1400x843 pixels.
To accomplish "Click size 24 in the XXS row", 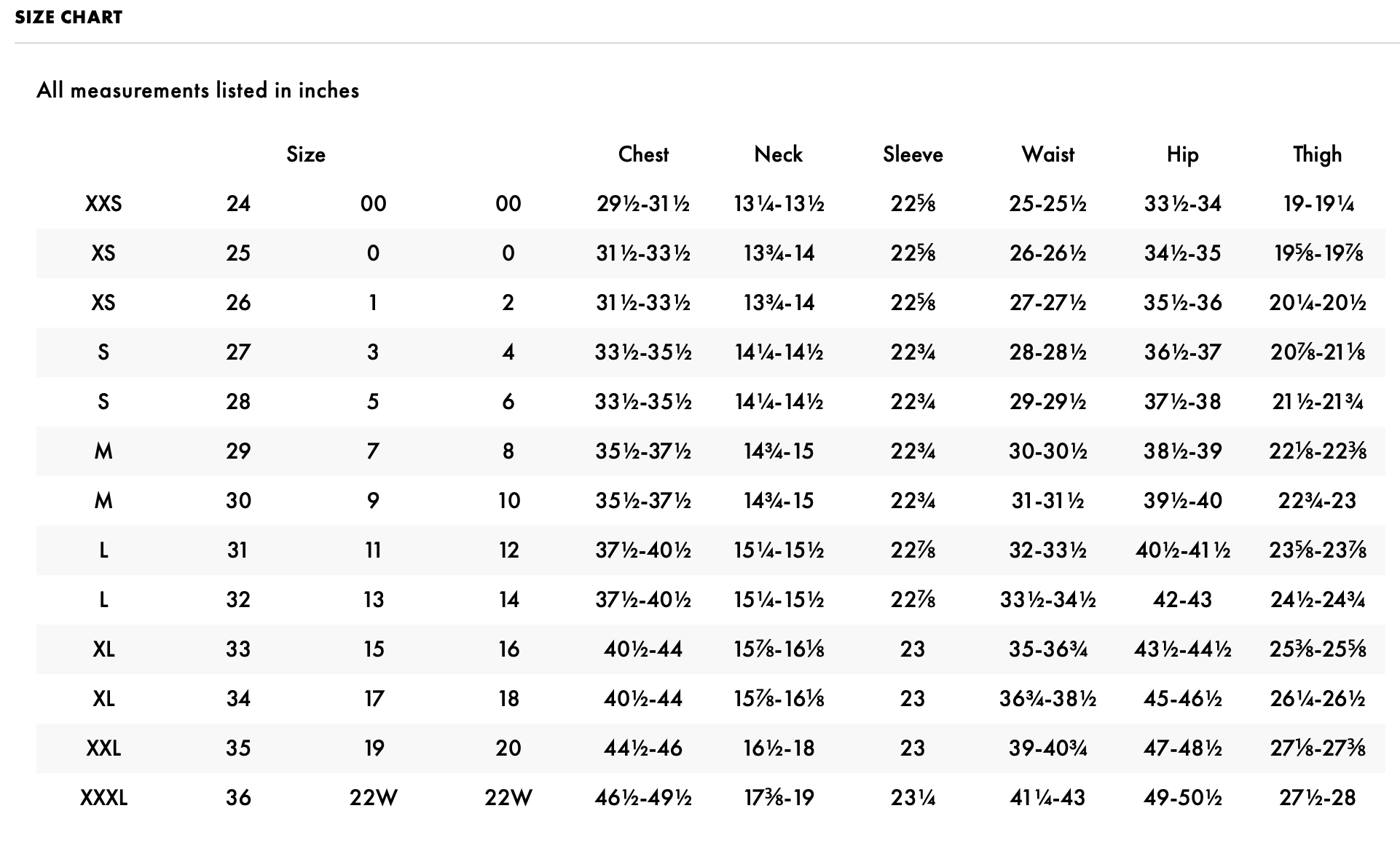I will click(x=238, y=204).
